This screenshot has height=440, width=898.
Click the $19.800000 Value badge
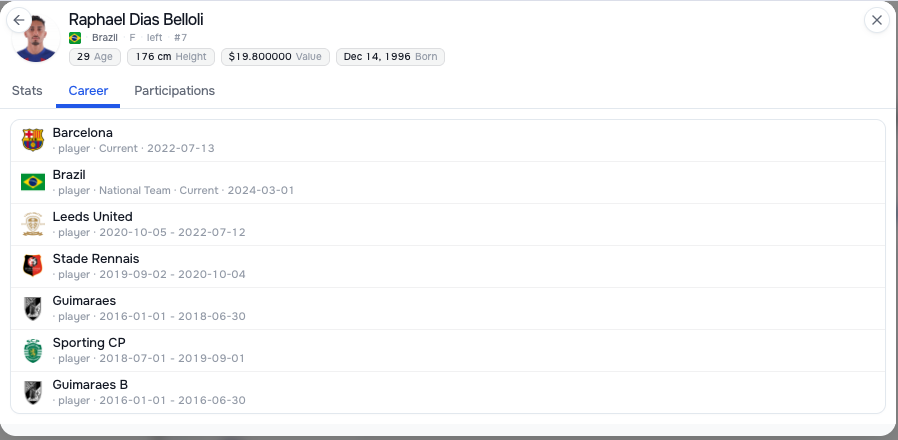[x=275, y=57]
